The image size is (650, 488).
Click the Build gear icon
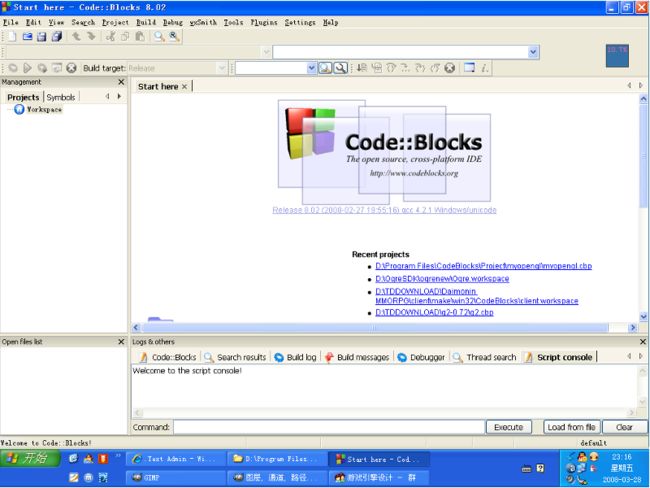click(12, 68)
